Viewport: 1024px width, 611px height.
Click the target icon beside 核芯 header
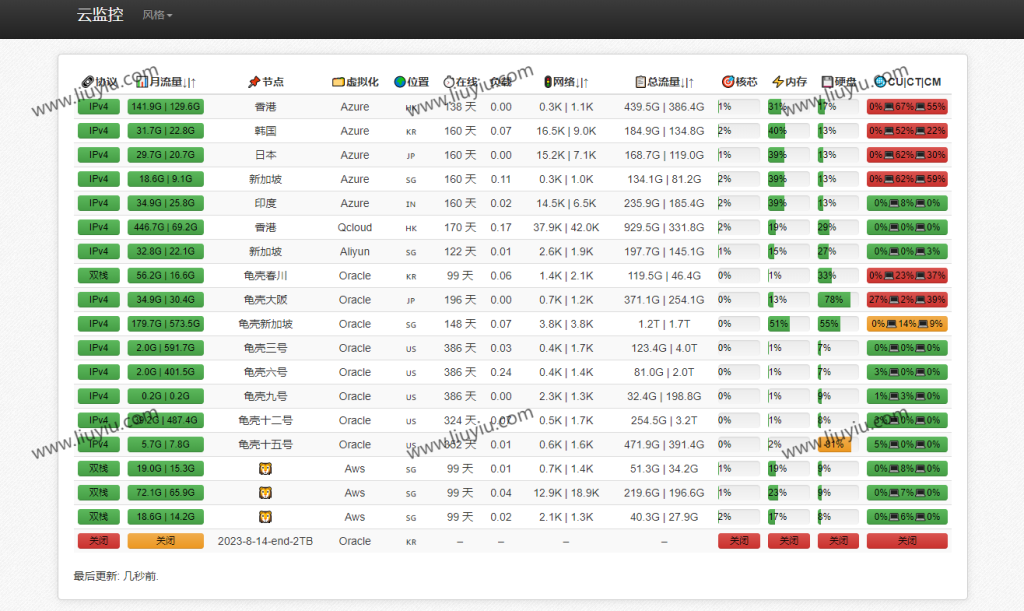click(x=728, y=82)
